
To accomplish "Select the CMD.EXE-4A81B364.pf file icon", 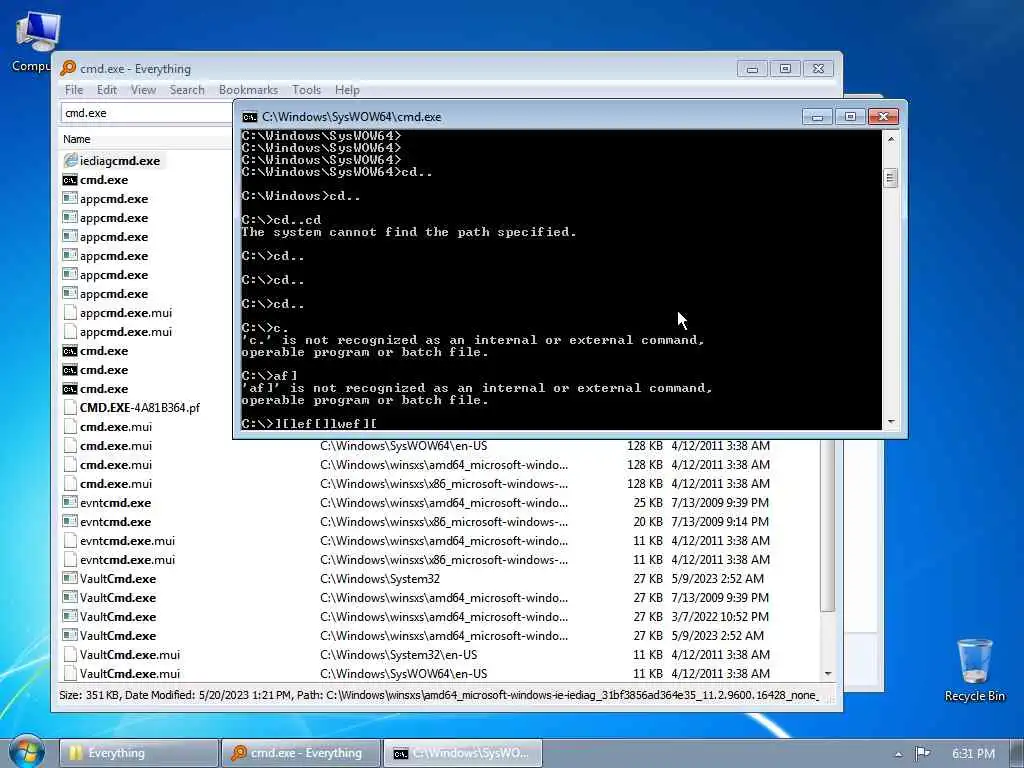I will (70, 408).
